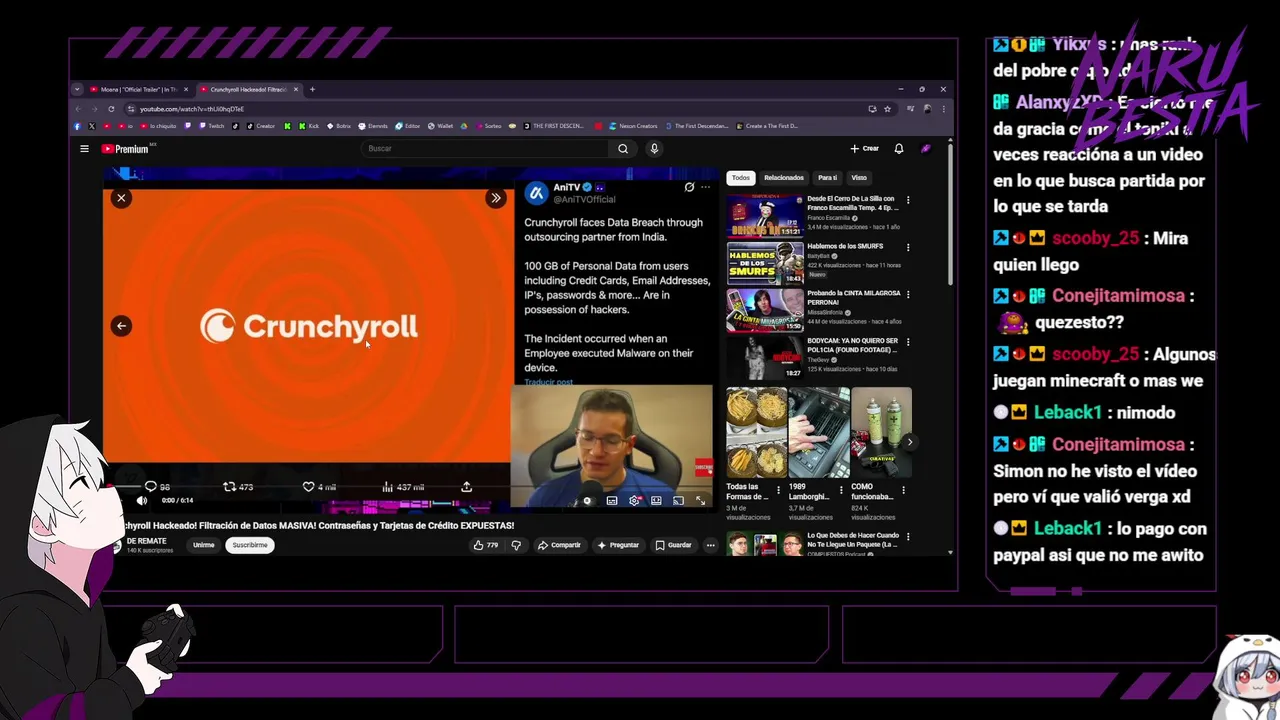
Task: Open the YouTube notifications bell
Action: point(899,149)
